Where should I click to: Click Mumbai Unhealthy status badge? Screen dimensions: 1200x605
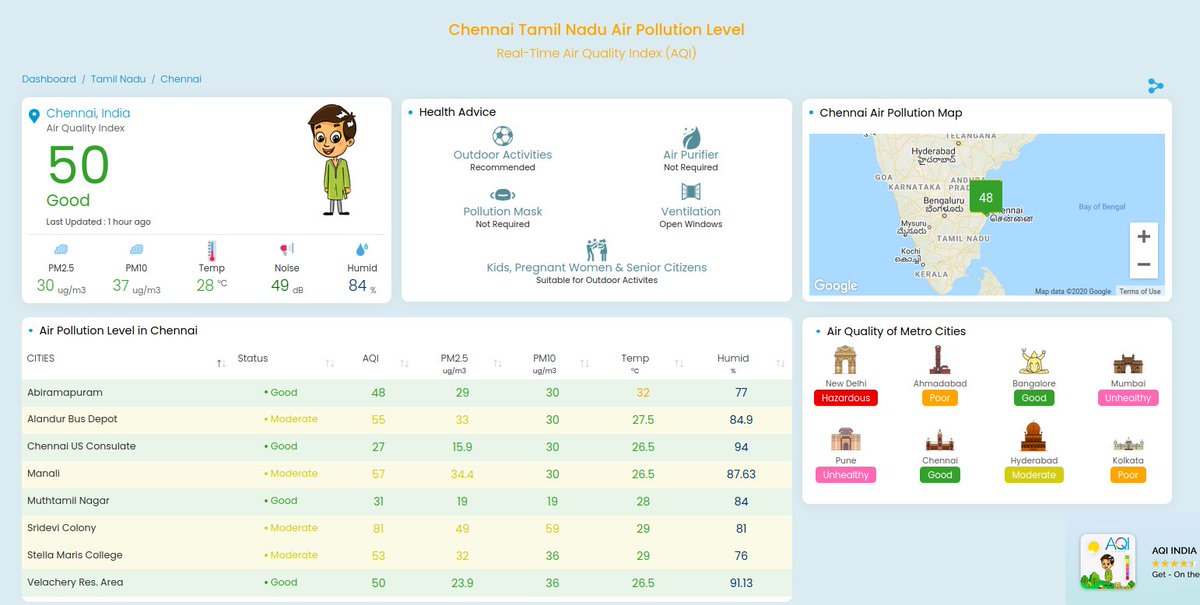(1128, 398)
